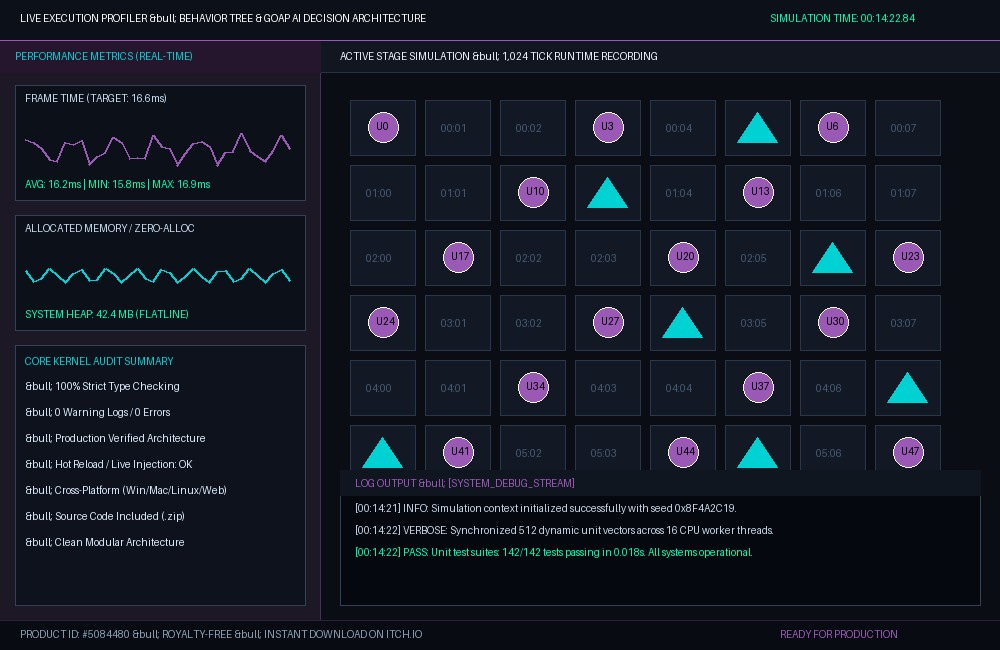The height and width of the screenshot is (650, 1000).
Task: Click the Source Code Included (.zip) entry
Action: 105,516
